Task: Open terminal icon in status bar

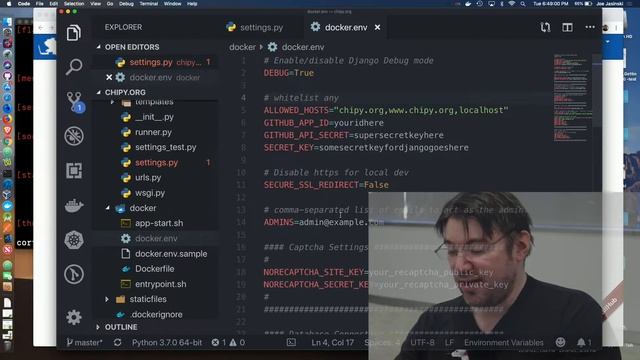Action: (x=291, y=342)
